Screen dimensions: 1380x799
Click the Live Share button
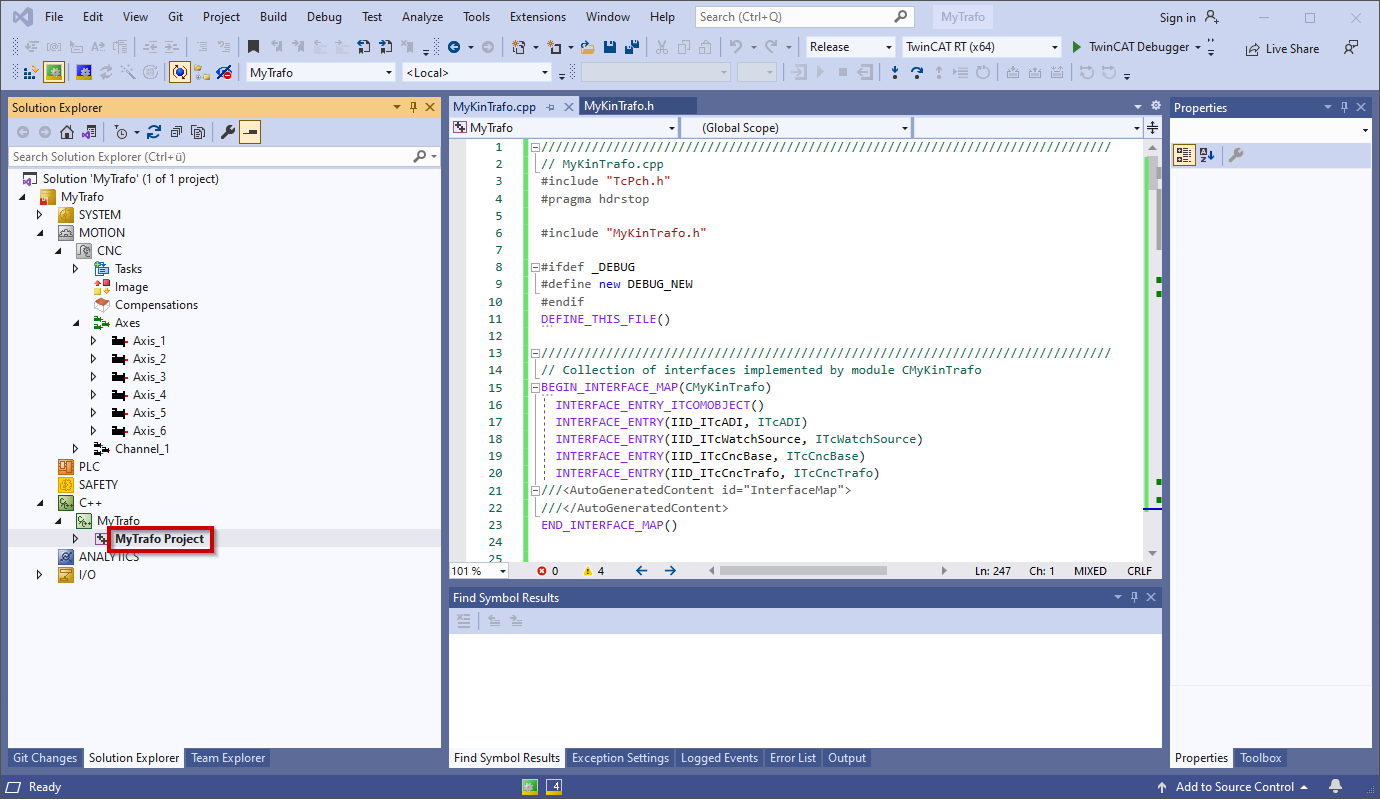pos(1282,48)
